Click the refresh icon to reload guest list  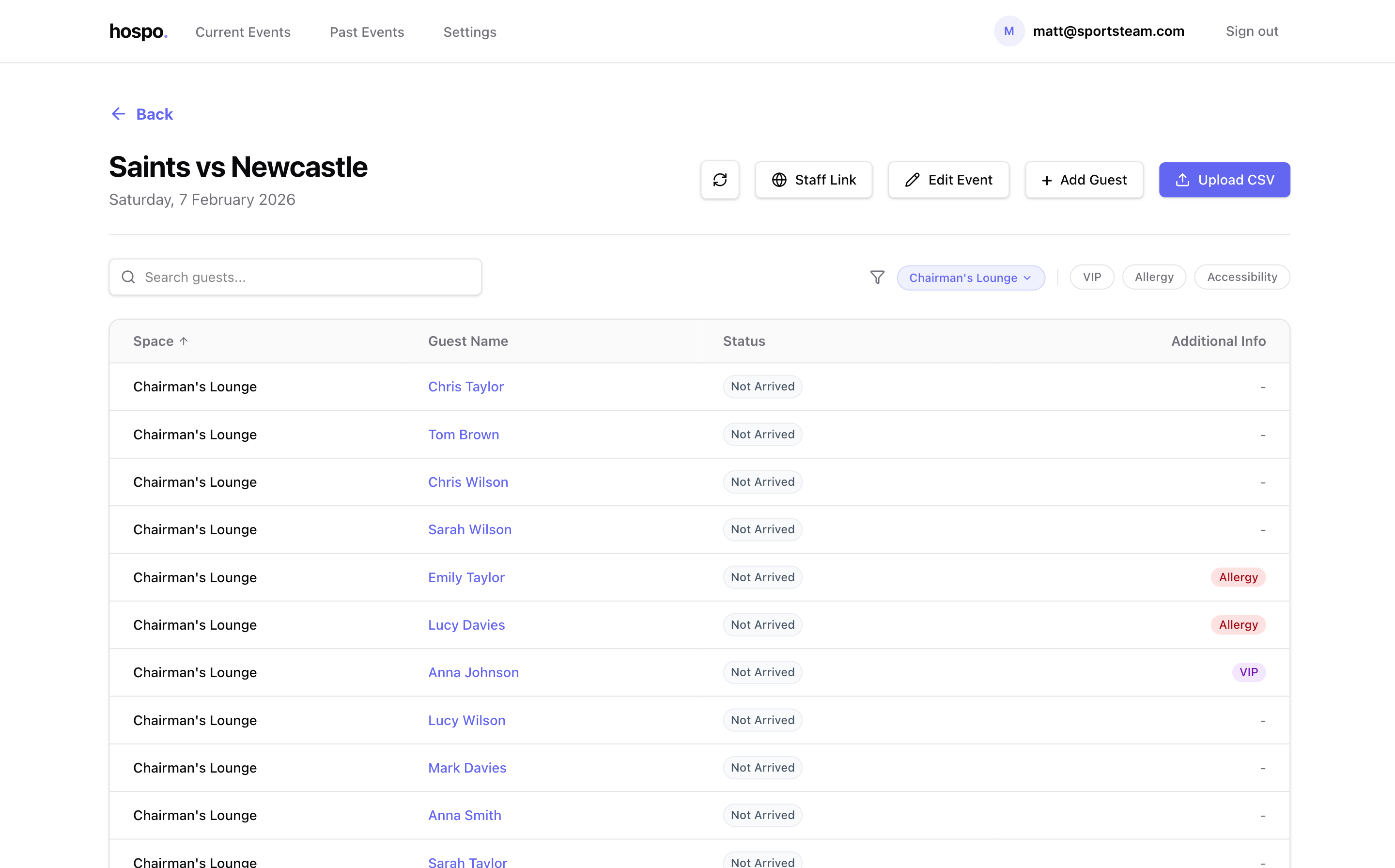[x=719, y=180]
